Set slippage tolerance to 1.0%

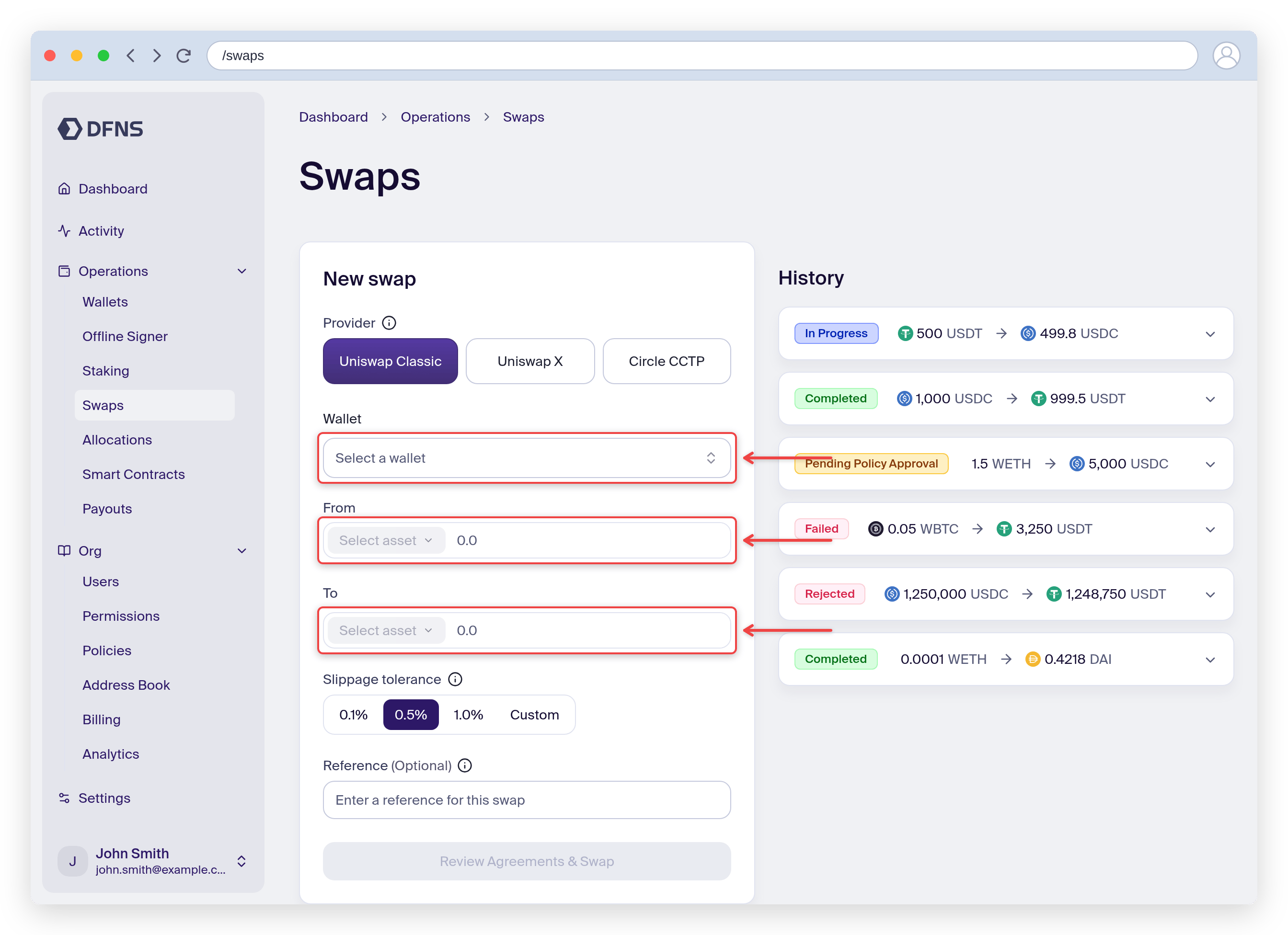pos(468,715)
